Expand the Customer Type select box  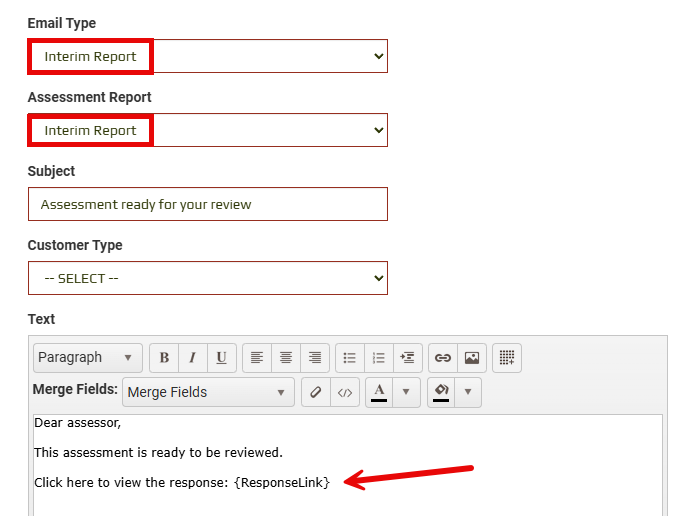coord(207,278)
